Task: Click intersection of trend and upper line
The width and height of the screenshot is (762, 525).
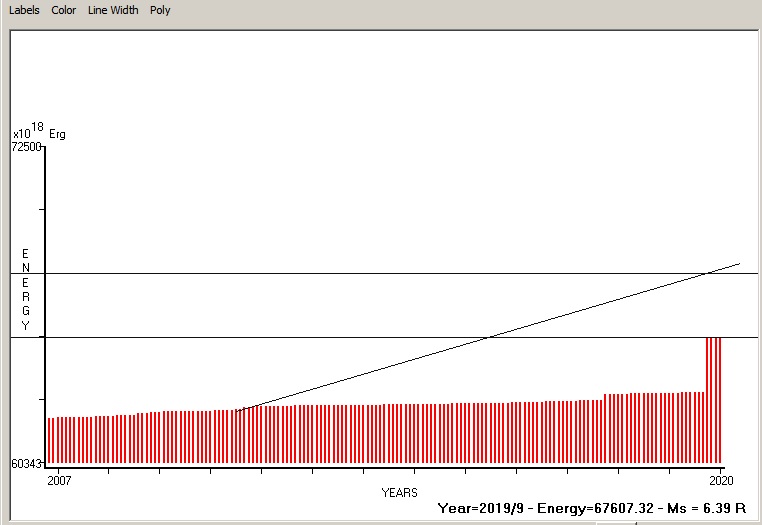Action: [x=707, y=273]
